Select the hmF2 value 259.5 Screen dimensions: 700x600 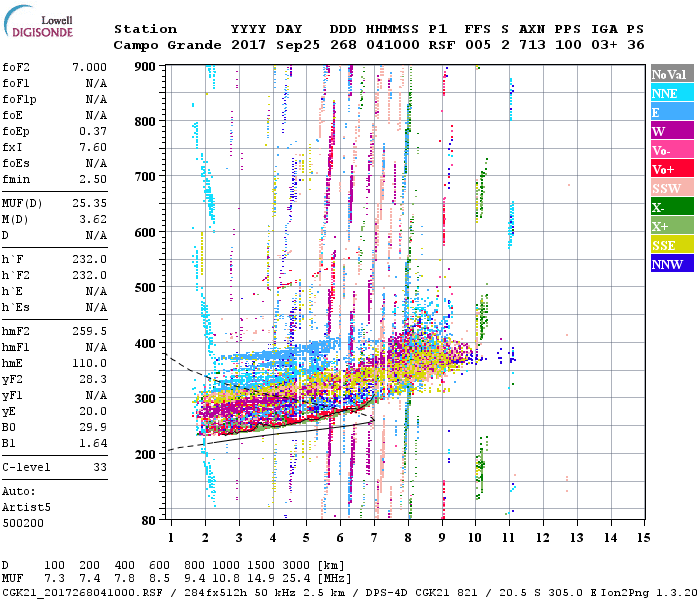[x=89, y=329]
